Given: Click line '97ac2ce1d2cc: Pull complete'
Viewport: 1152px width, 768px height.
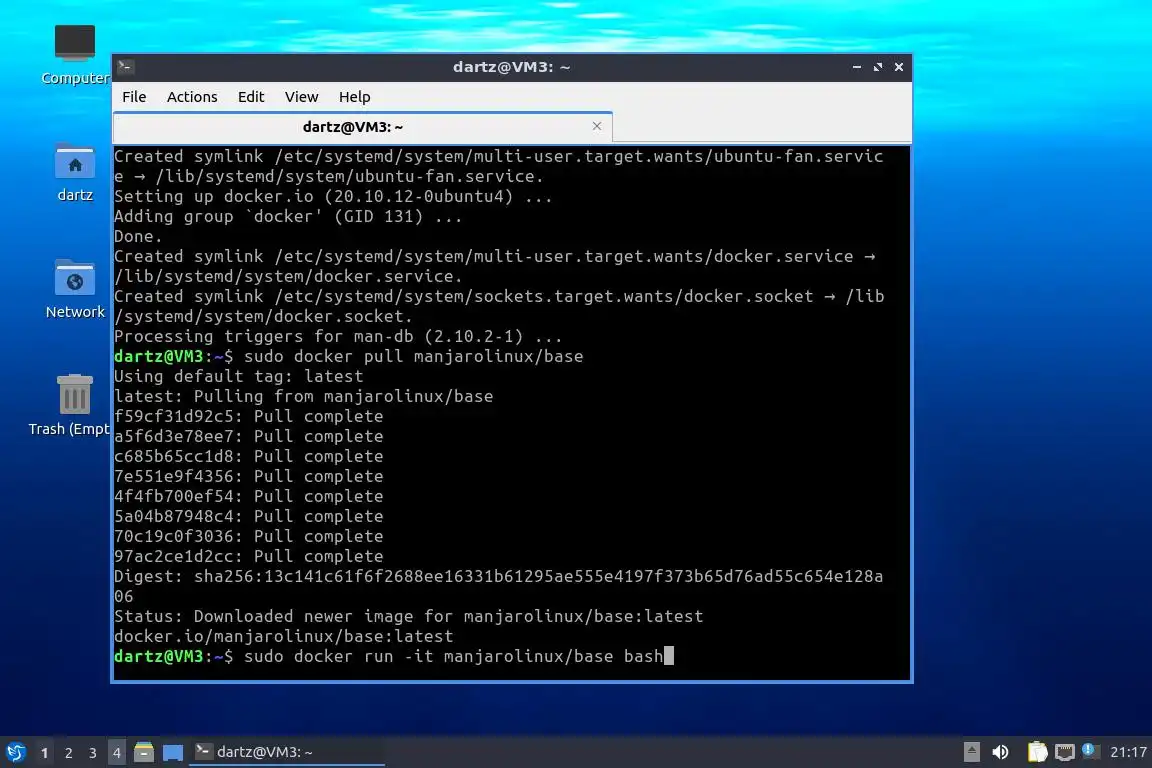Looking at the screenshot, I should click(248, 556).
